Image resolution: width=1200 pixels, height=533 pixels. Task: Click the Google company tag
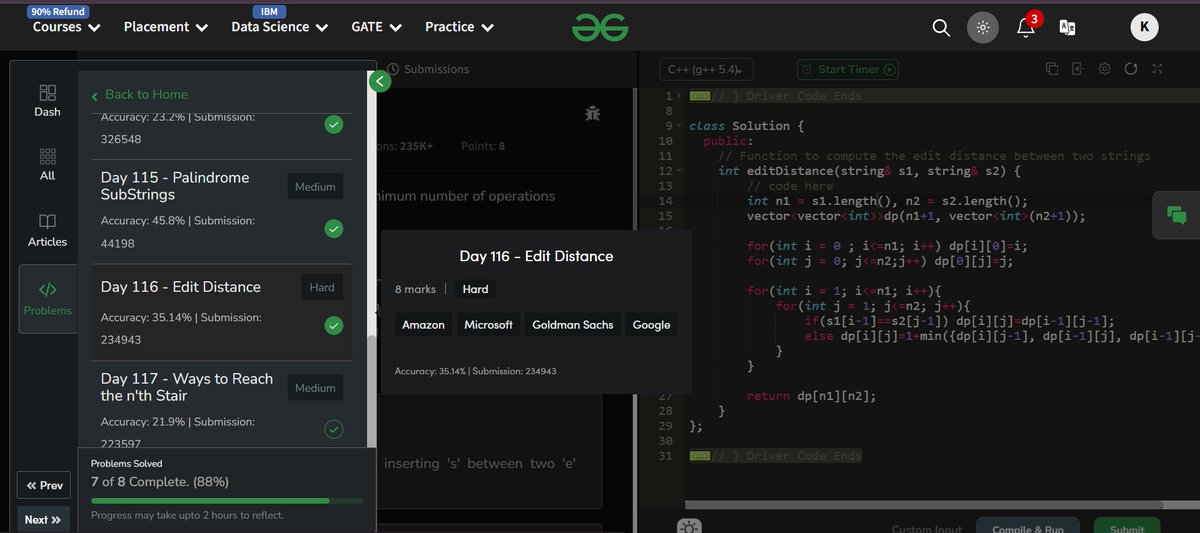click(651, 325)
